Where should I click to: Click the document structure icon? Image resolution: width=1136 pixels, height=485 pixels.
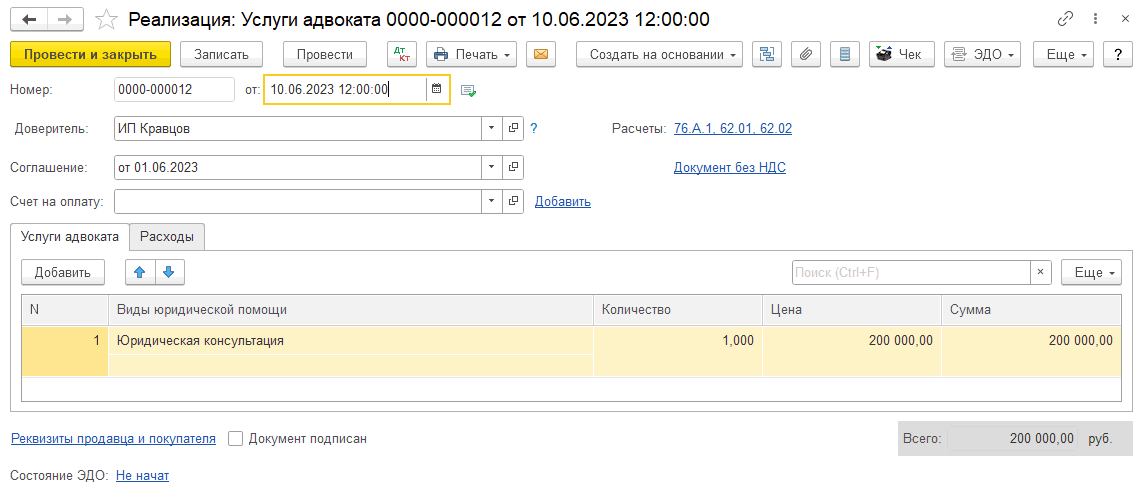pyautogui.click(x=768, y=54)
